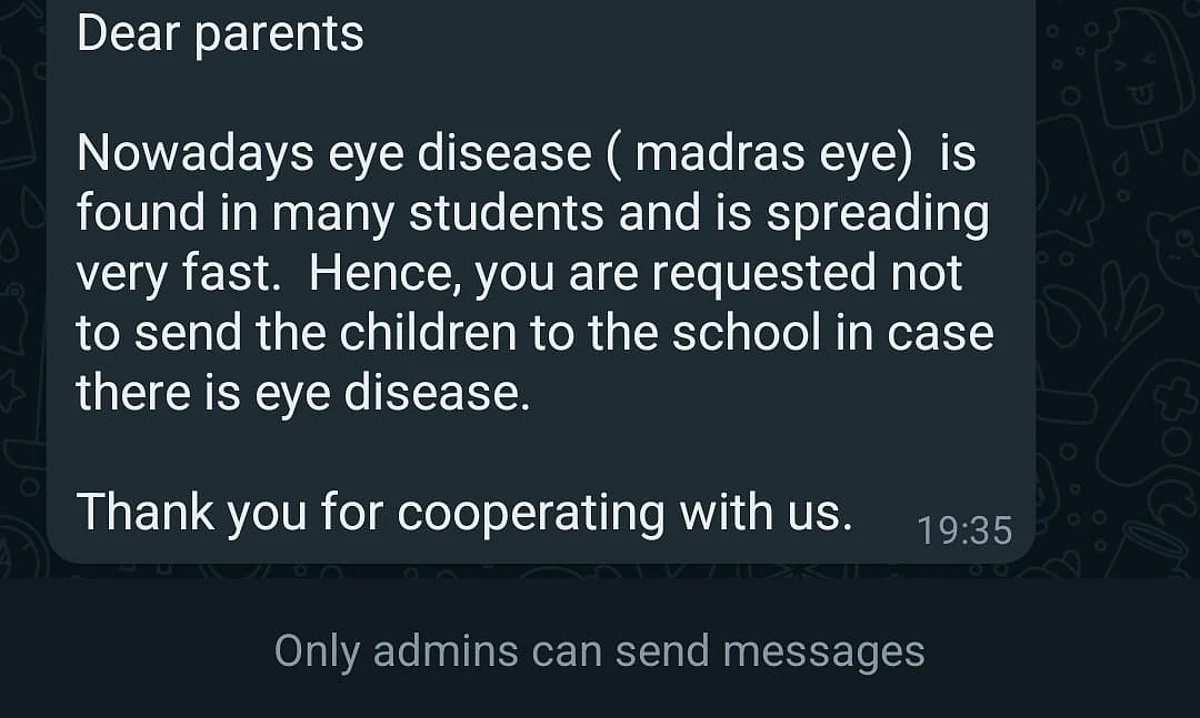Click the blank line above "Thank you"
This screenshot has width=1200, height=718.
tap(540, 453)
